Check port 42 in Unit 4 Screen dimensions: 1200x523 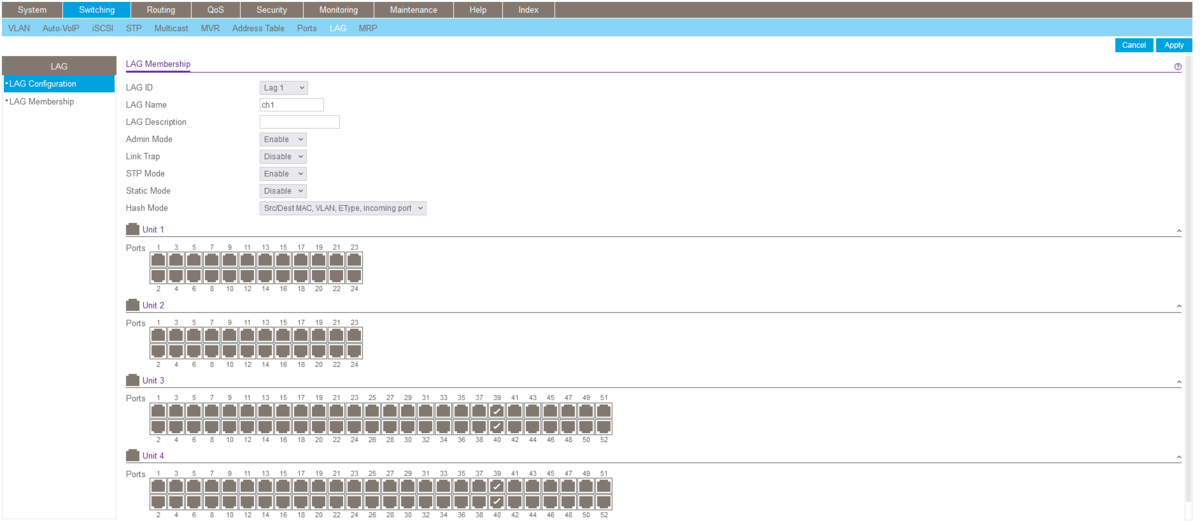pyautogui.click(x=514, y=502)
